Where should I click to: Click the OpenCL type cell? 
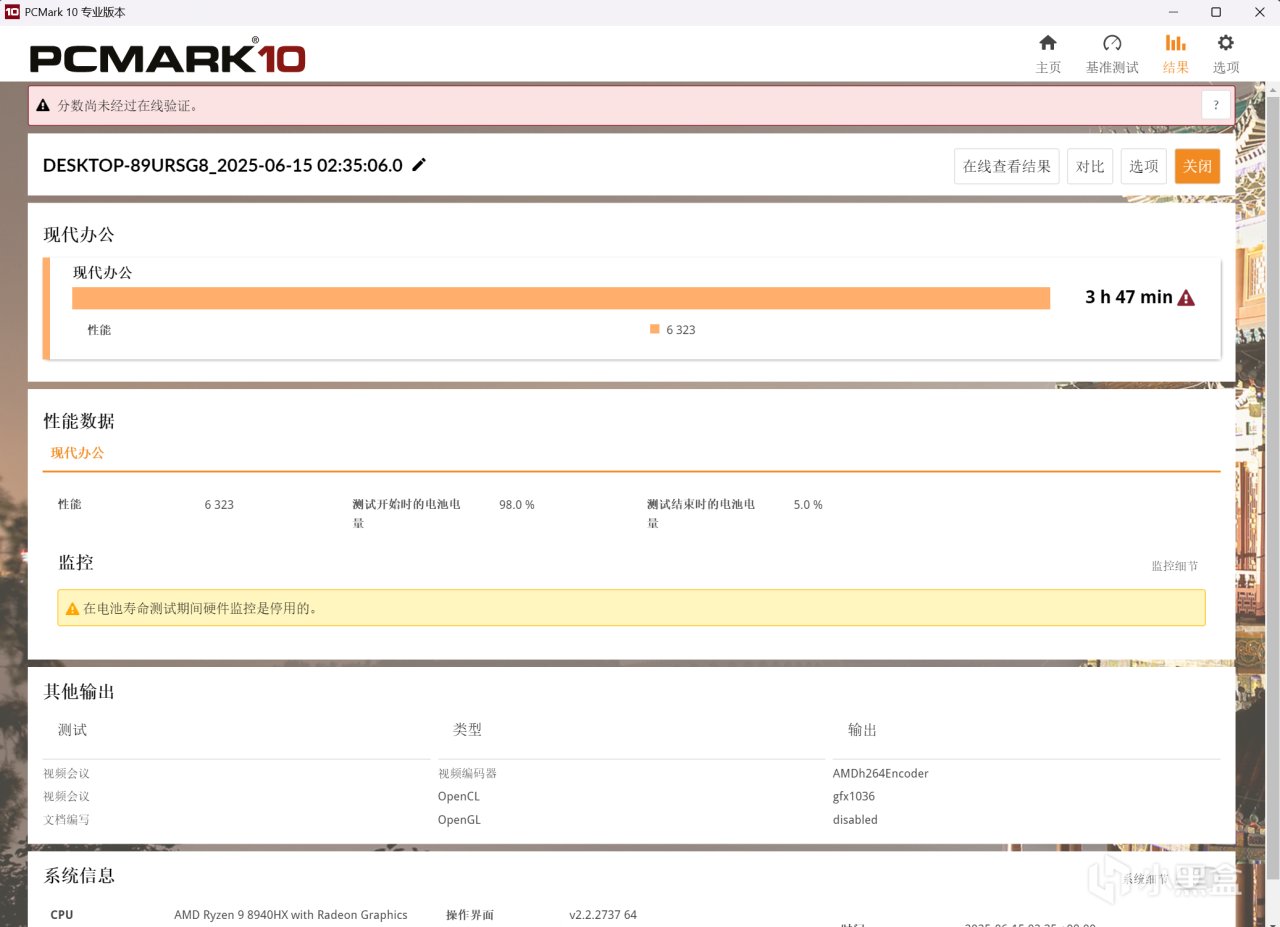tap(459, 796)
